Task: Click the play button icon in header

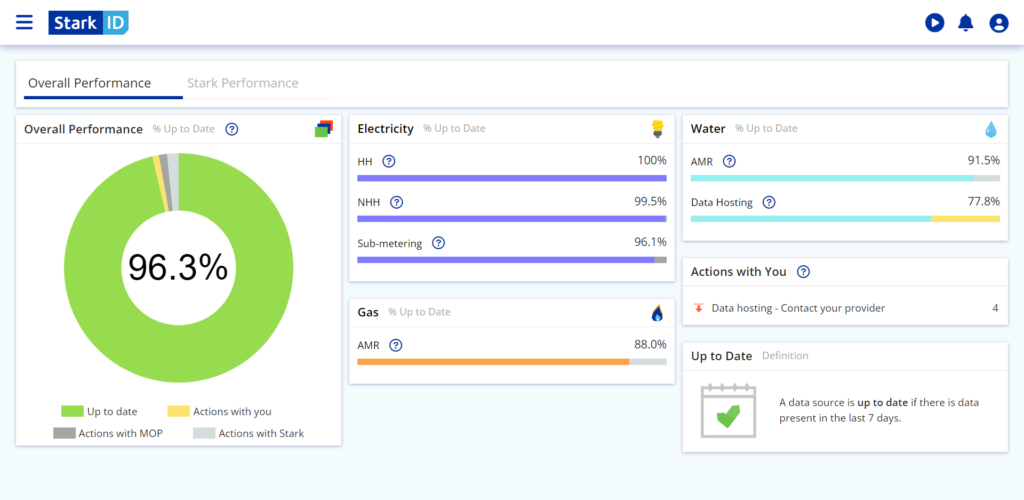Action: [934, 23]
